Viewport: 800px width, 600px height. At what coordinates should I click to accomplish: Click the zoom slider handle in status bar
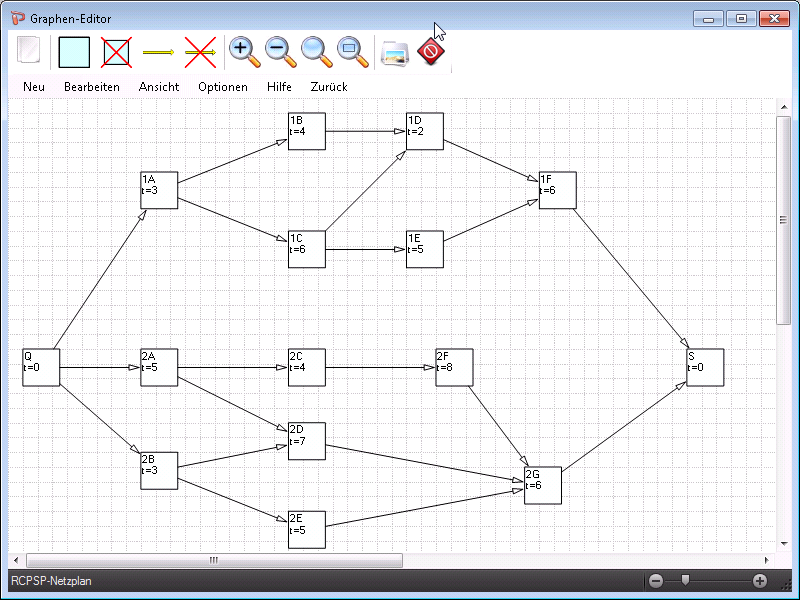[x=685, y=580]
